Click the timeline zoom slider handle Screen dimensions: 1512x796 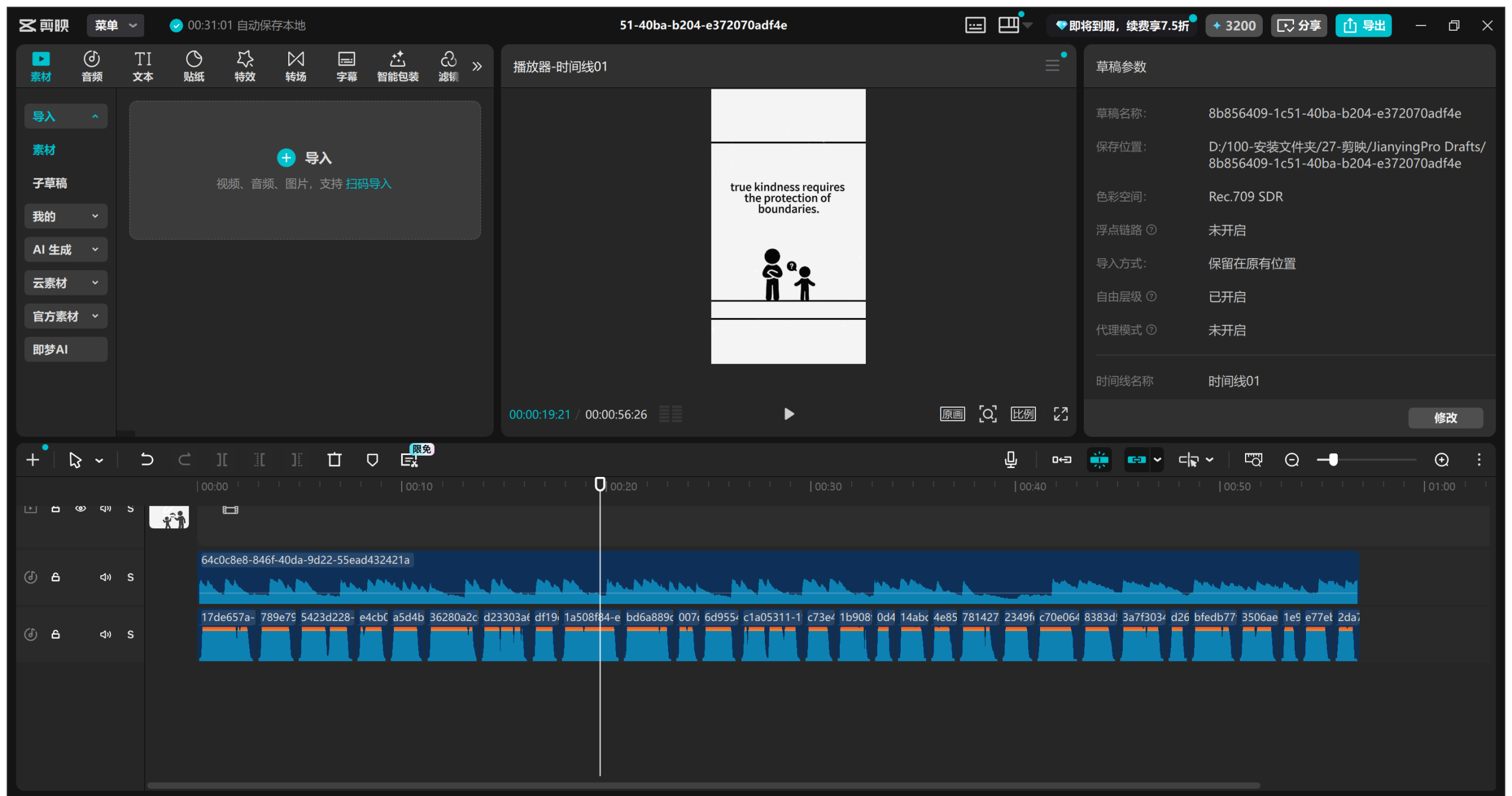pyautogui.click(x=1333, y=460)
